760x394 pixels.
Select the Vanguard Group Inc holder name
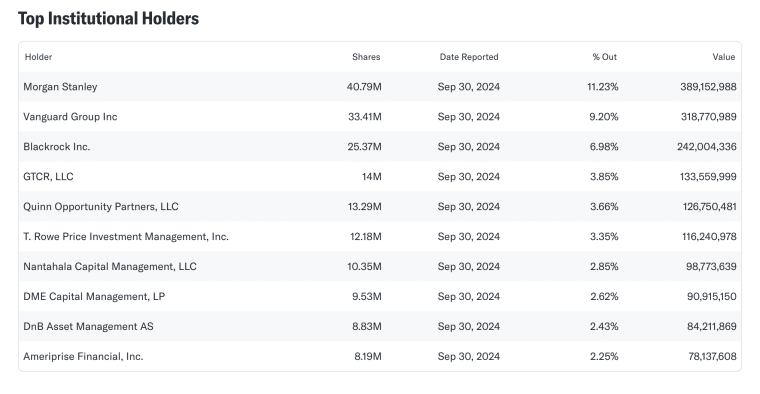pos(70,117)
